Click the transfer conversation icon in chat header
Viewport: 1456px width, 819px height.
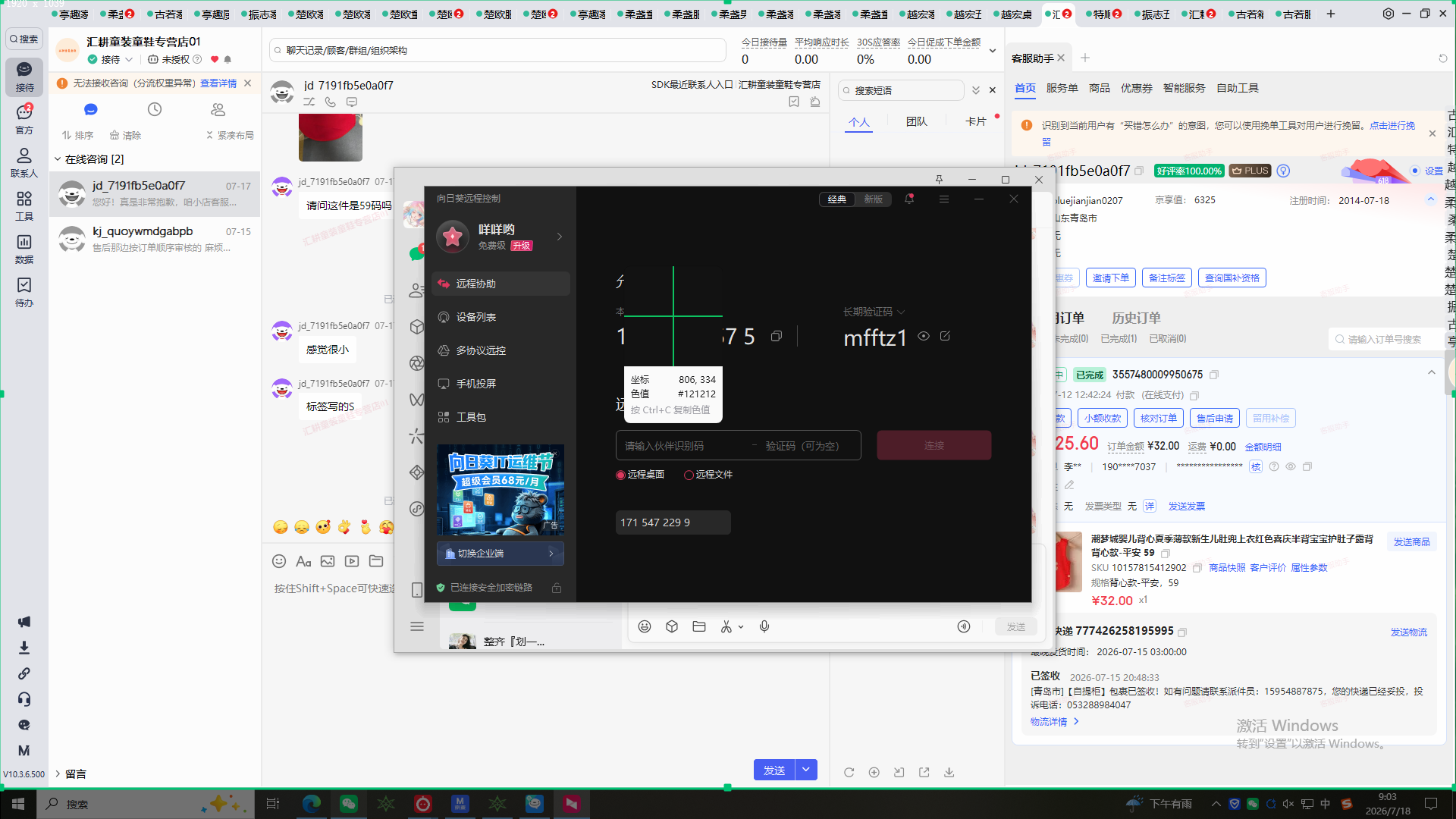tap(309, 102)
